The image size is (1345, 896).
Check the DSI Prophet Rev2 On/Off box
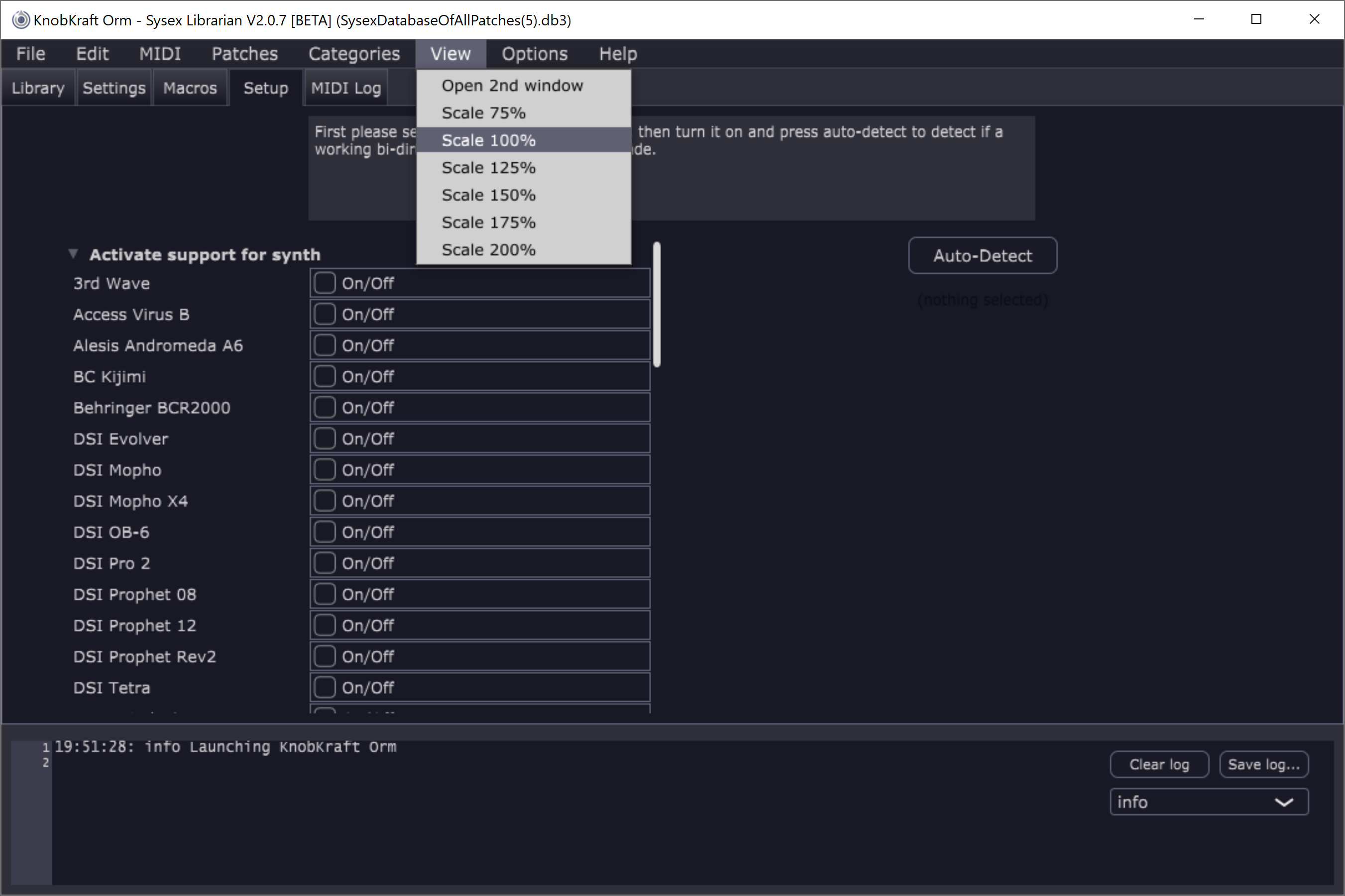(x=325, y=656)
